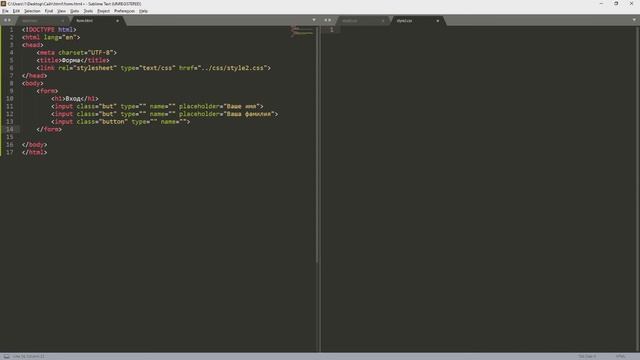Open the File menu
Viewport: 640px width, 360px height.
(5, 11)
